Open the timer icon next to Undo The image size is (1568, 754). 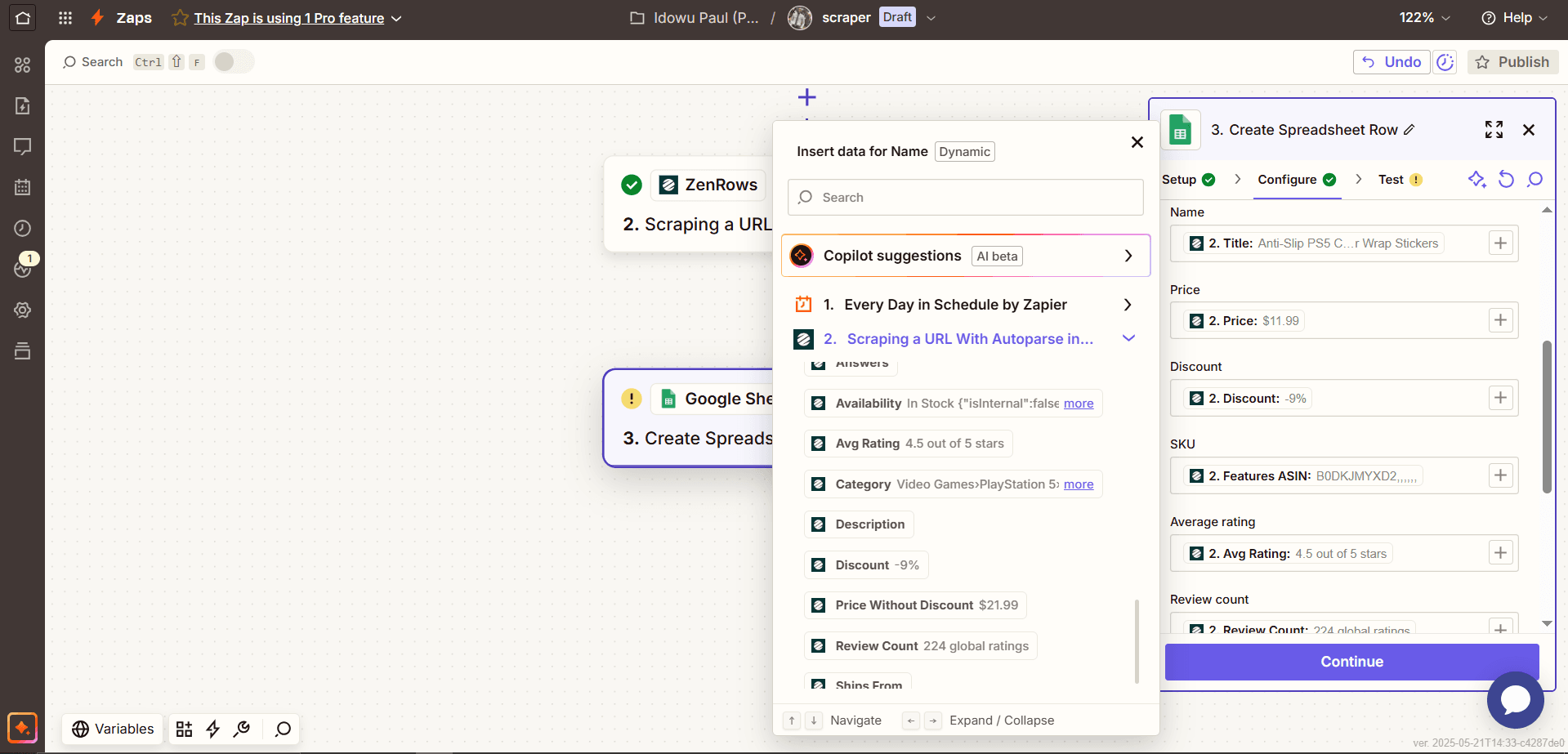[x=1445, y=62]
